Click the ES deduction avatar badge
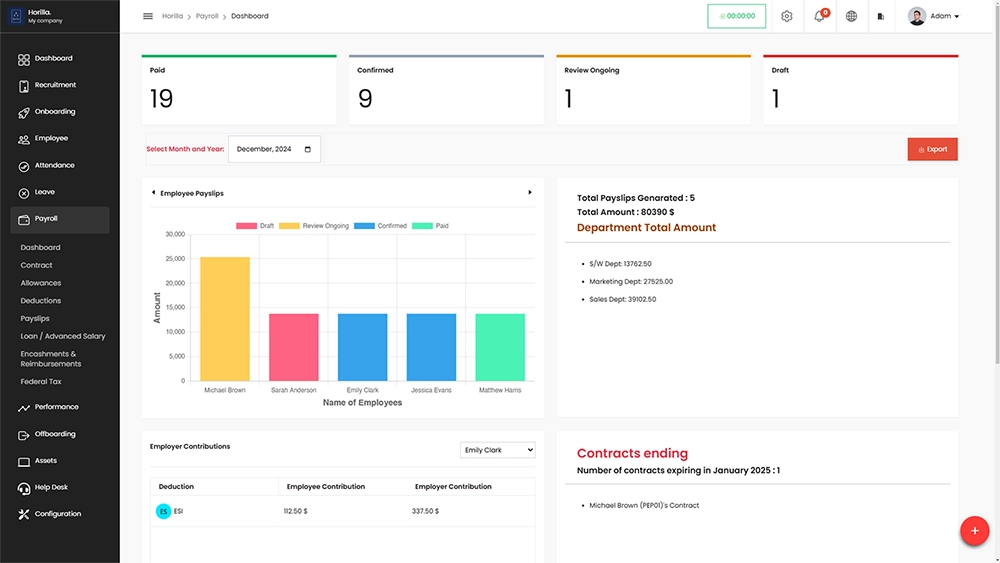1000x563 pixels. [163, 511]
